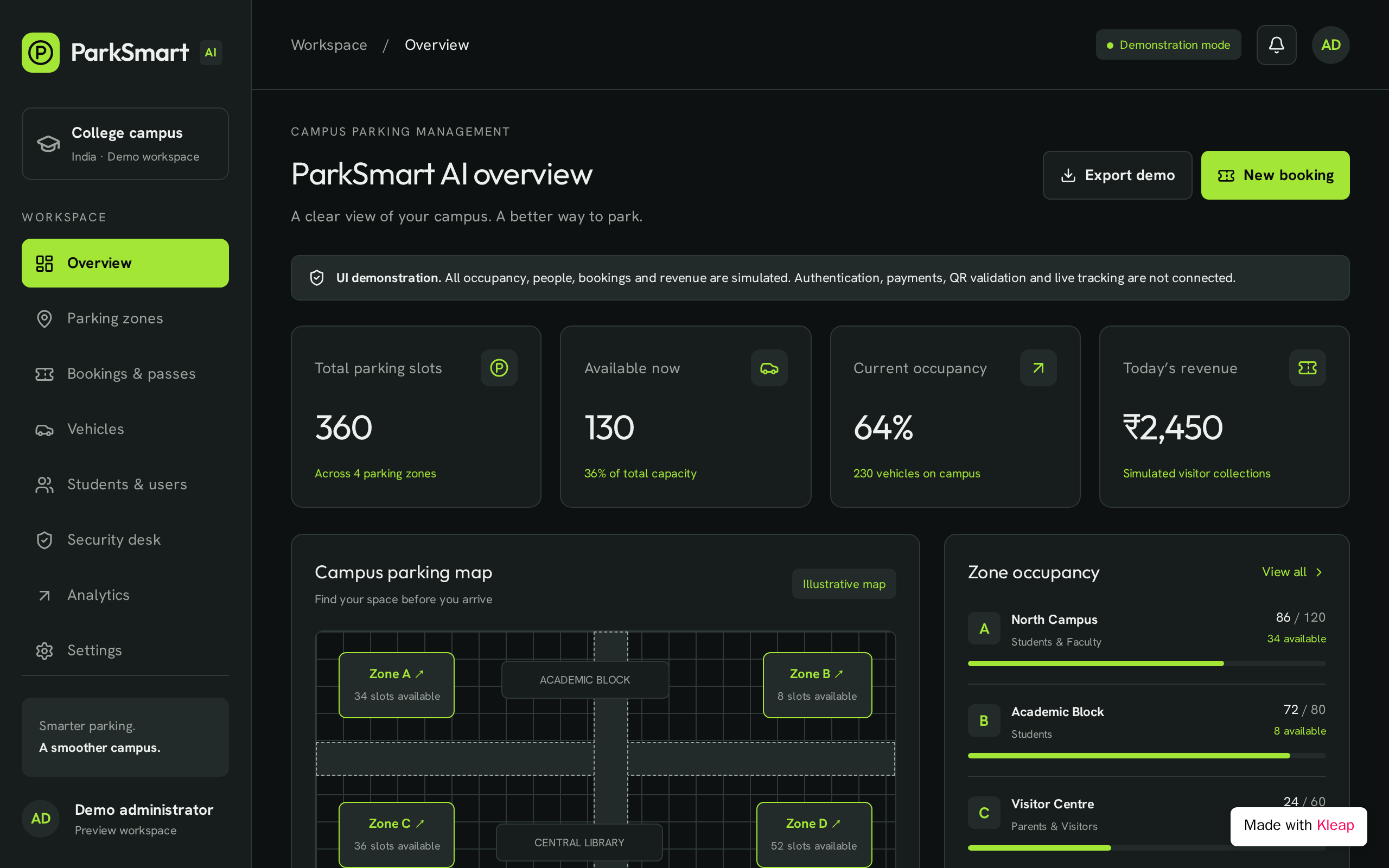Open Students & users page
This screenshot has height=868, width=1389.
click(x=125, y=485)
